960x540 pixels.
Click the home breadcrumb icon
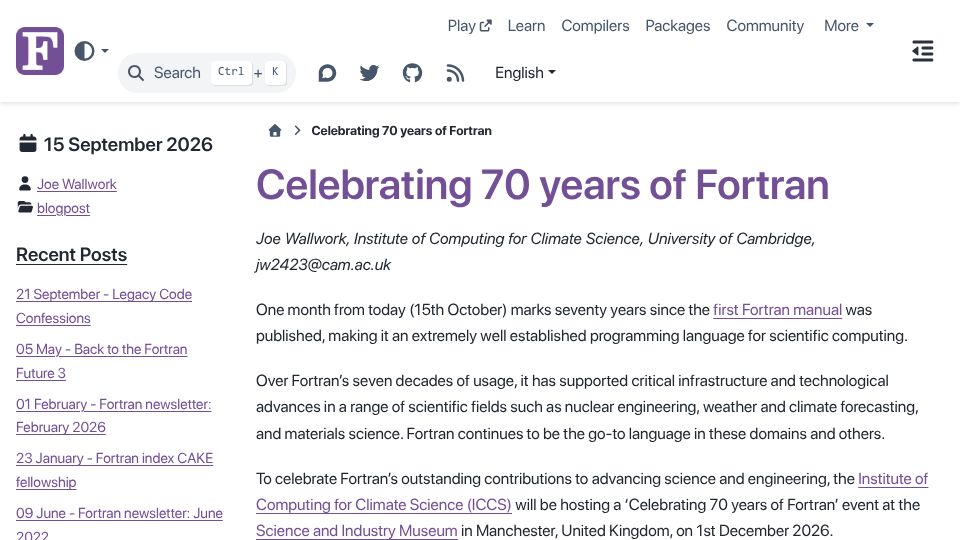(x=275, y=130)
